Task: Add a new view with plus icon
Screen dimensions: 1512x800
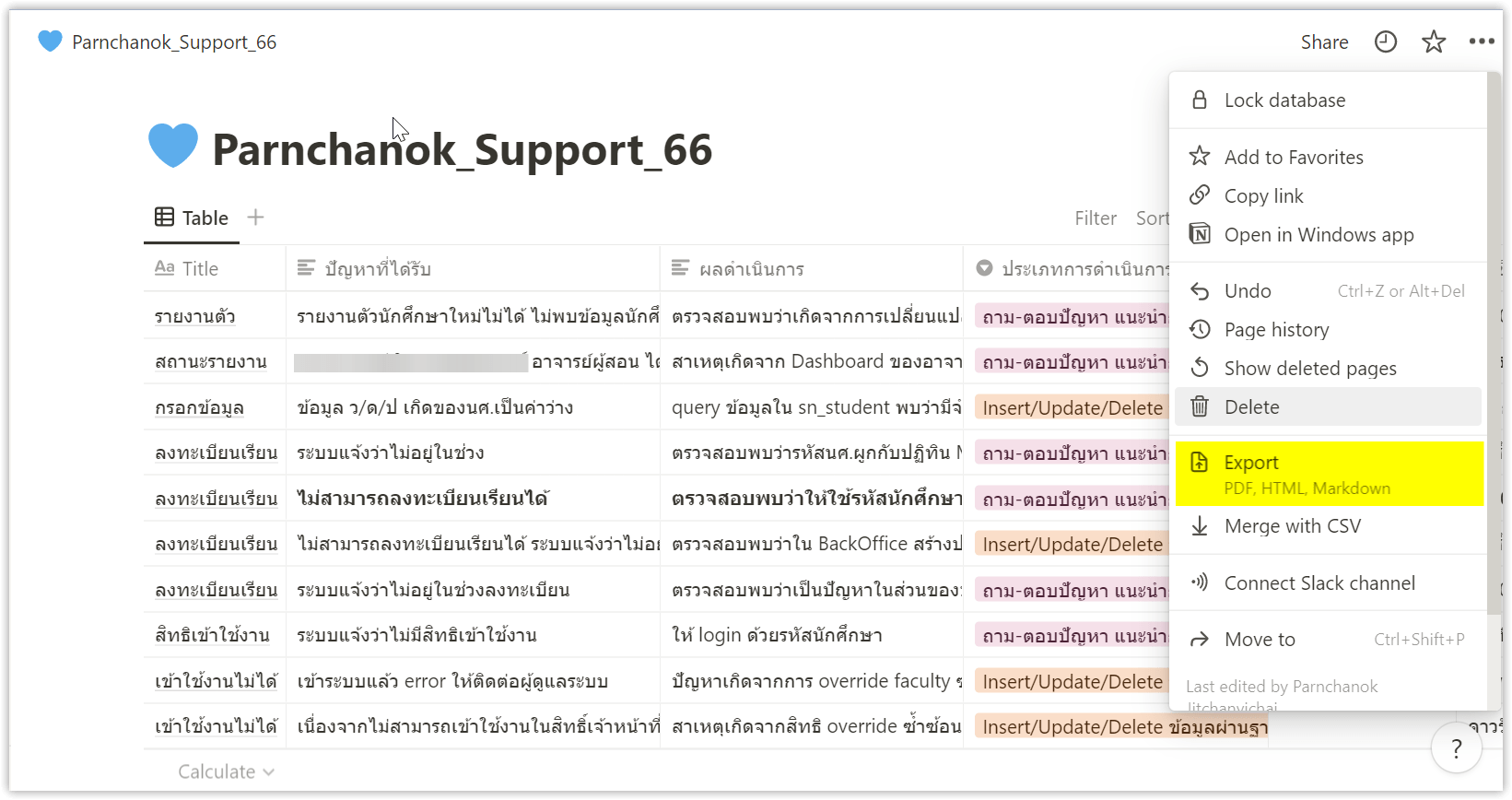Action: [256, 218]
